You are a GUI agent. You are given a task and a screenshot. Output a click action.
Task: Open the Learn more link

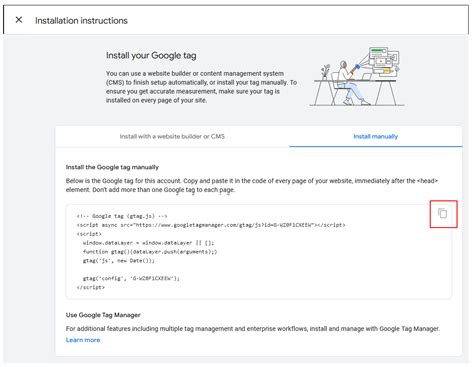[83, 340]
